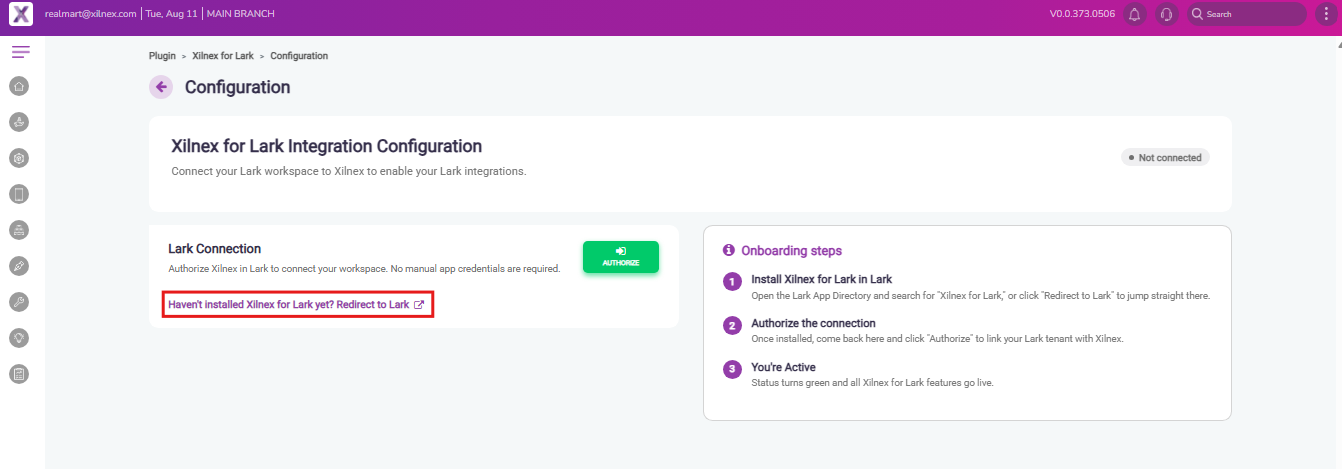Click the Not connected status badge
The height and width of the screenshot is (469, 1342).
click(x=1164, y=157)
